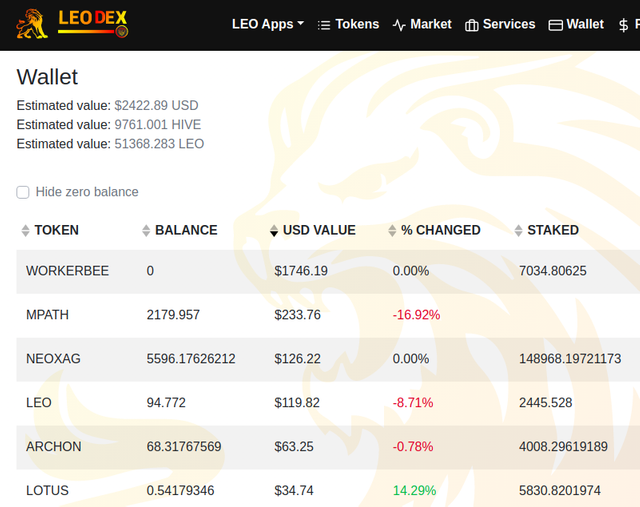The width and height of the screenshot is (640, 507).
Task: Click the ARCHON staked 4008.29619189
Action: 563,447
